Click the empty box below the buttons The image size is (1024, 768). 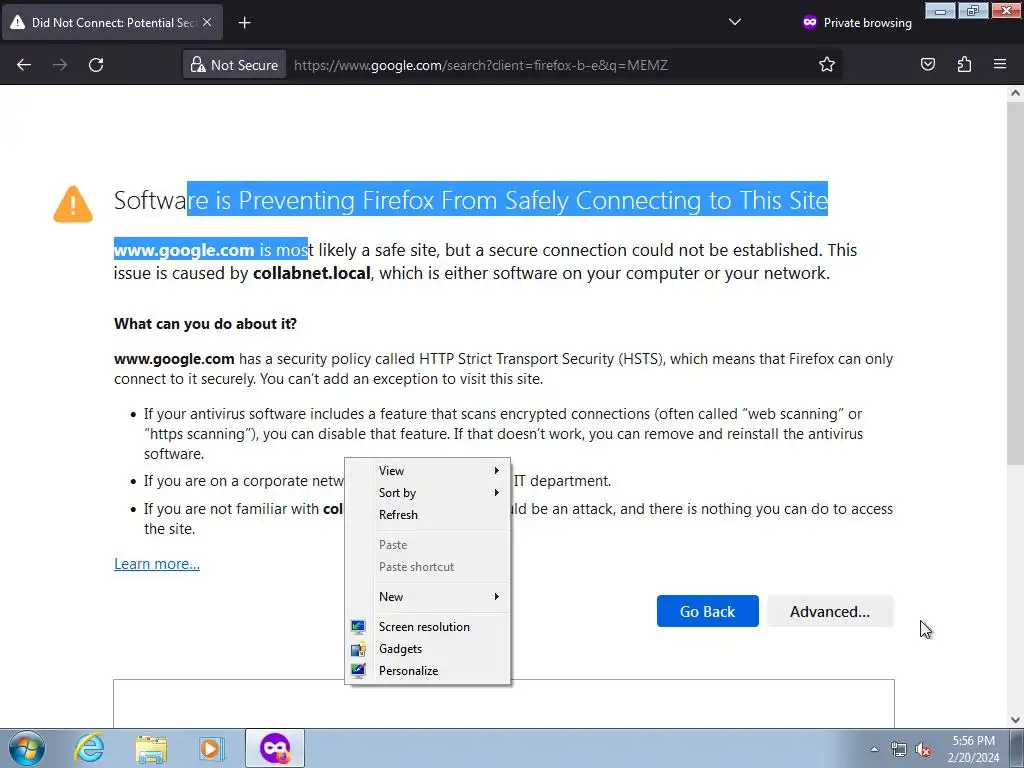tap(504, 704)
